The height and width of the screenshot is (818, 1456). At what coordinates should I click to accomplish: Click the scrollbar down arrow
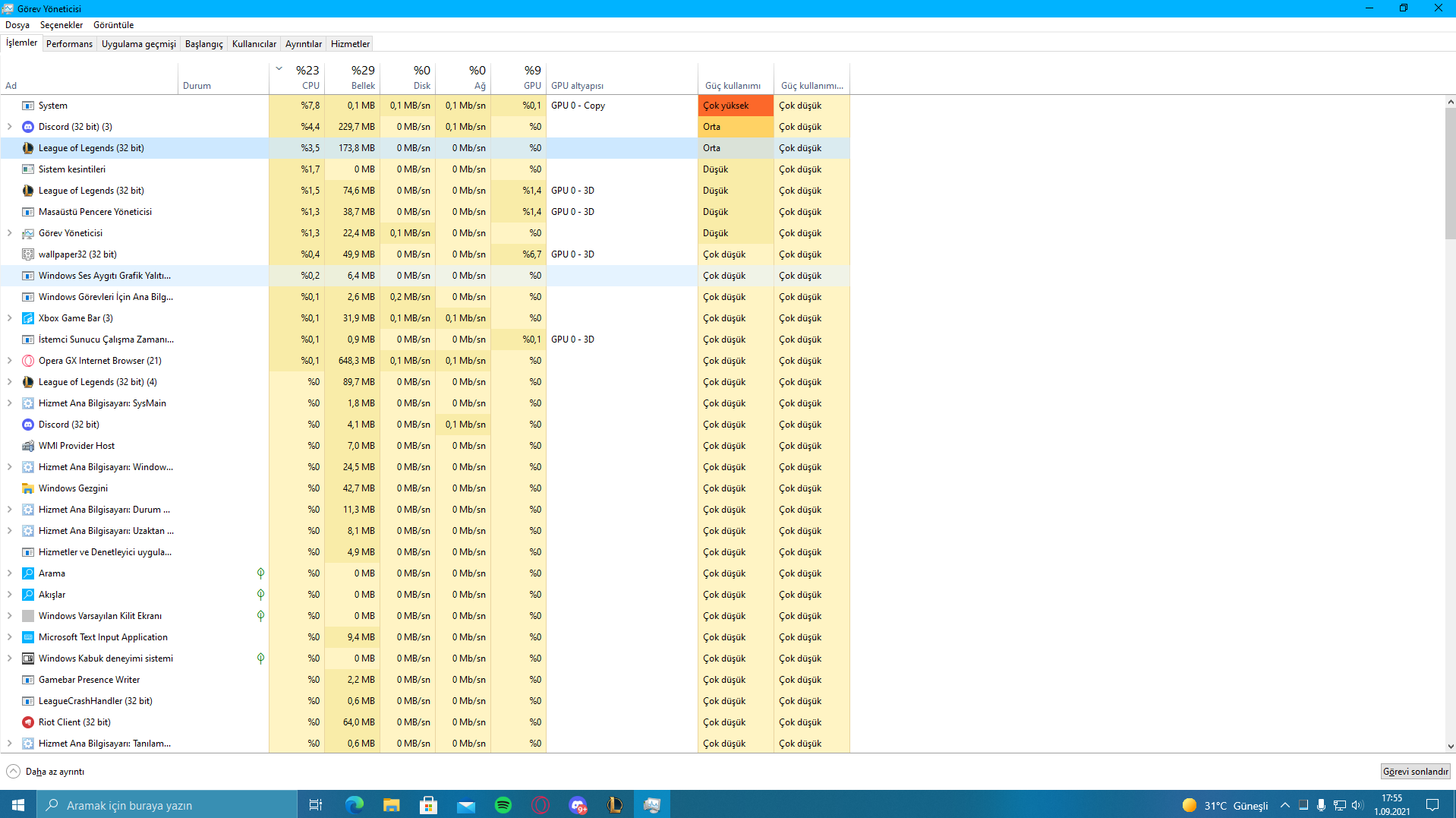(1450, 747)
